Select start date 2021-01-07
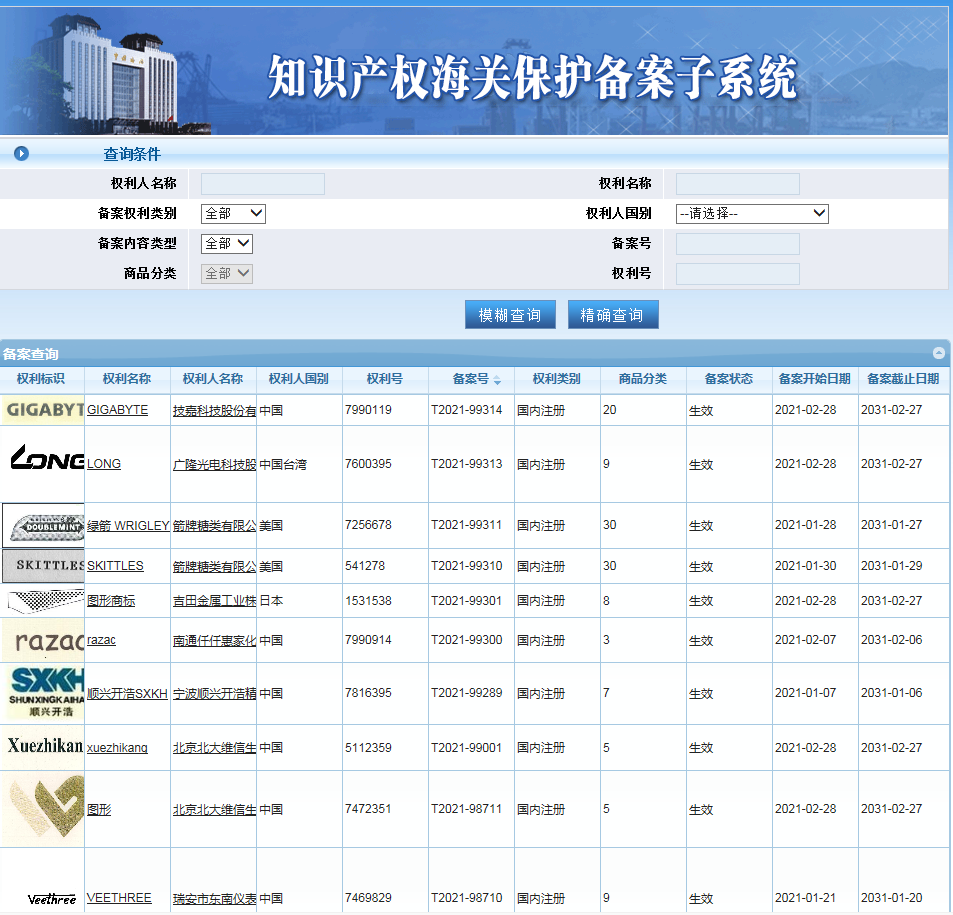This screenshot has width=953, height=915. 805,693
